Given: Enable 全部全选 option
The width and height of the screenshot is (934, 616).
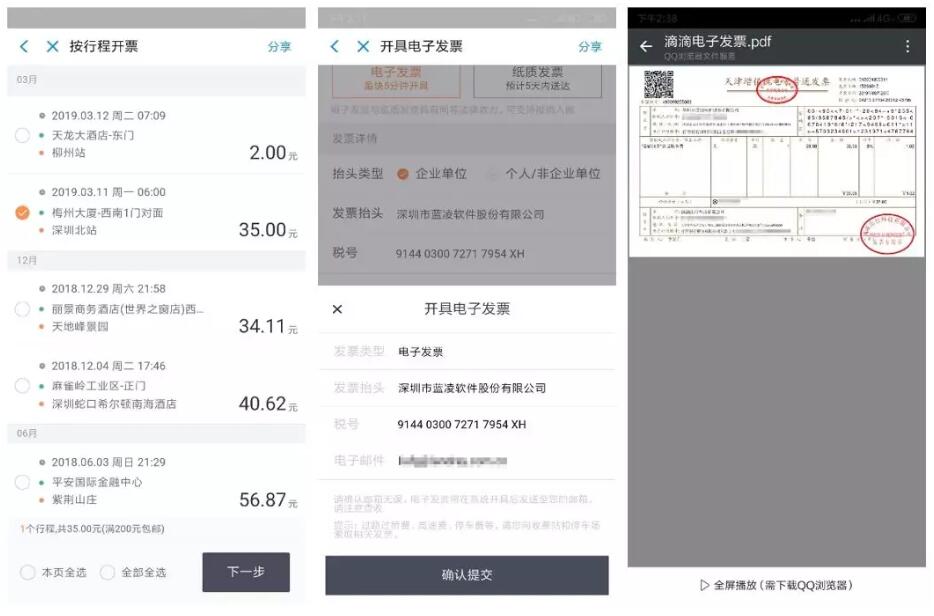Looking at the screenshot, I should pyautogui.click(x=107, y=573).
